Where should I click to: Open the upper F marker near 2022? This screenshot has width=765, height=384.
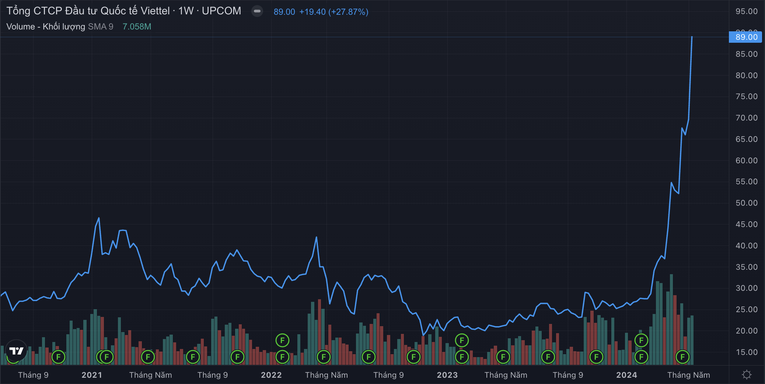(282, 340)
